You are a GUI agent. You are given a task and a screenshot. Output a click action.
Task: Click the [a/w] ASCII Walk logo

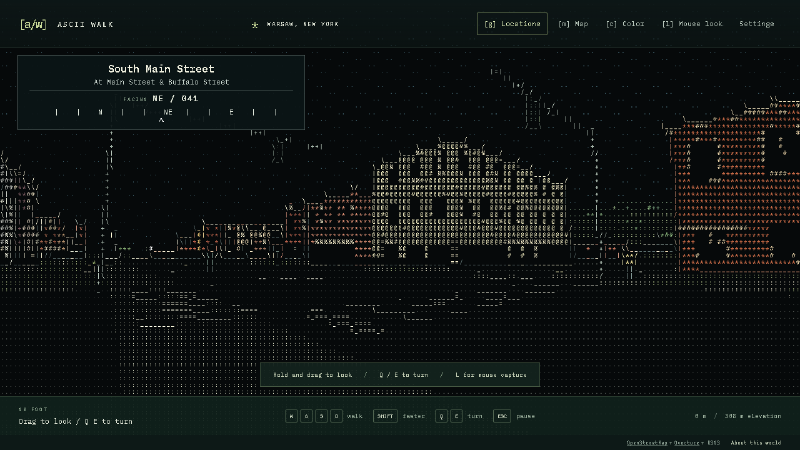(66, 24)
